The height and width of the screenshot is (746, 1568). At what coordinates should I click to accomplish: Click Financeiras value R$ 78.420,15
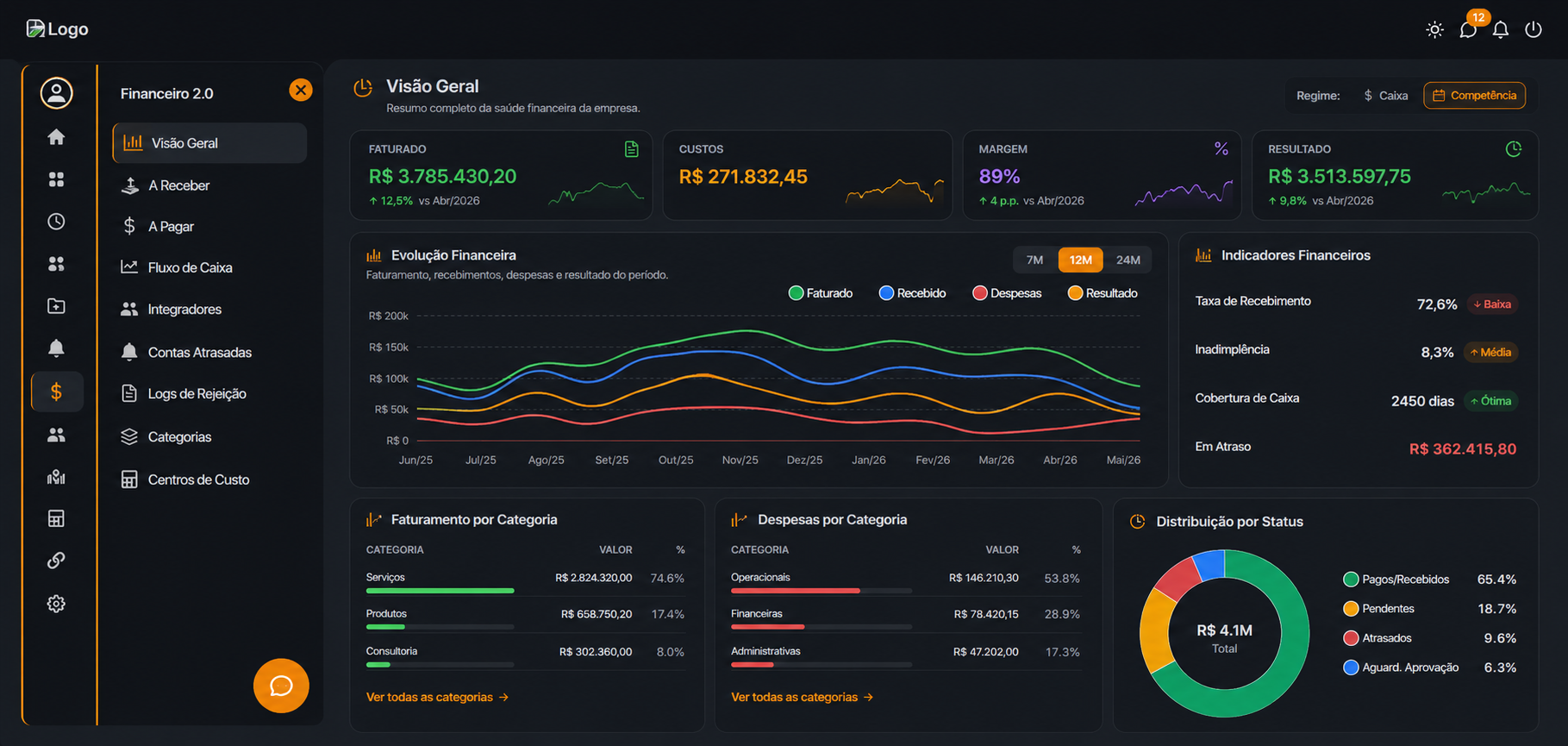pyautogui.click(x=986, y=615)
